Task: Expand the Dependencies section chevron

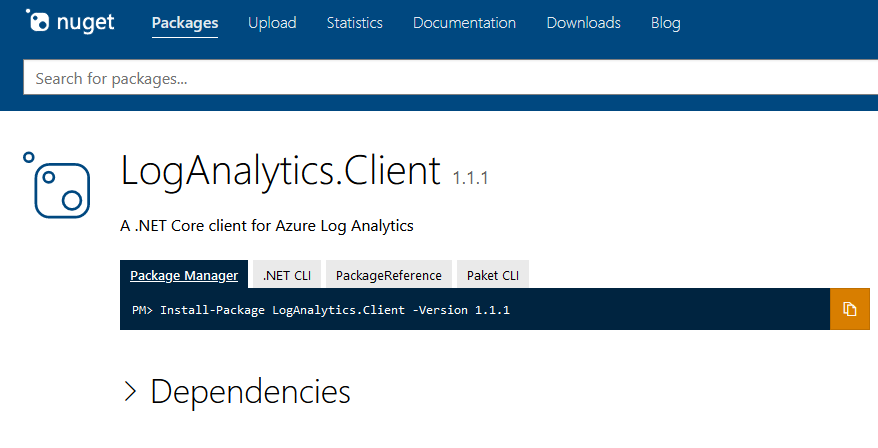Action: coord(130,392)
